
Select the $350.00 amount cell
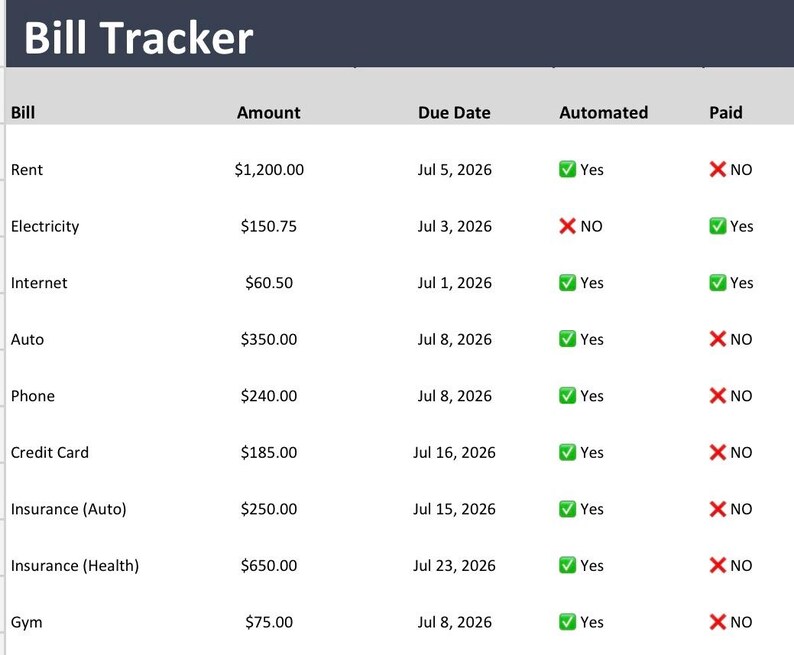[269, 339]
